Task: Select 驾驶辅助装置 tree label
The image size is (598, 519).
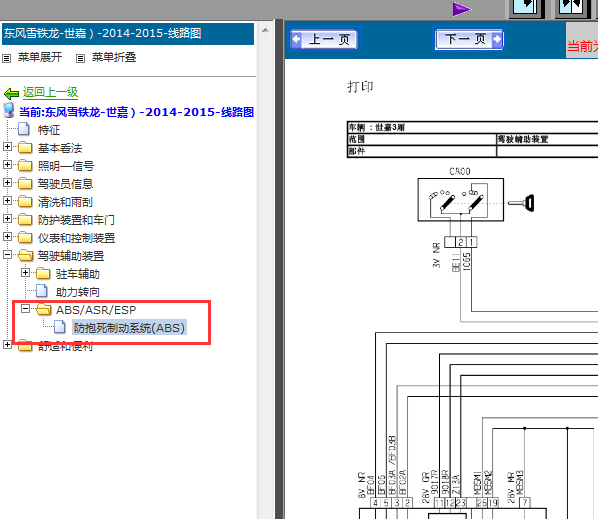Action: click(71, 256)
